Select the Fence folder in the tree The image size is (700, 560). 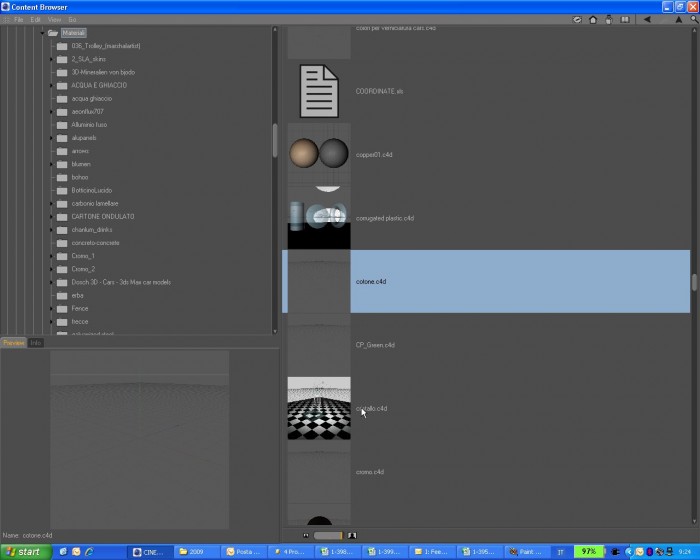(79, 309)
